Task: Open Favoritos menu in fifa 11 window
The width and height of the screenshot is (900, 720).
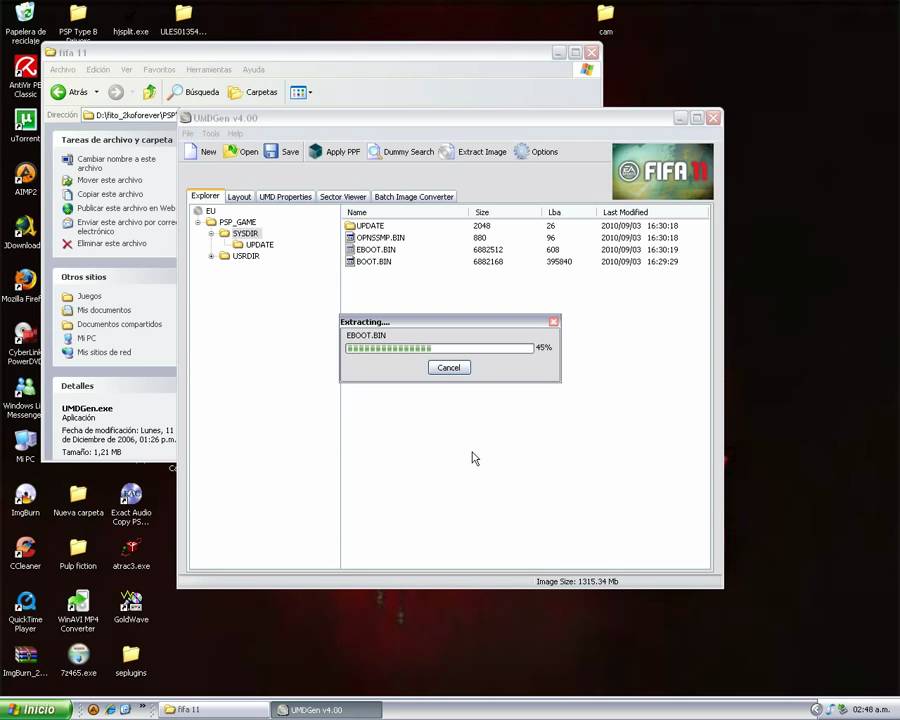Action: [159, 69]
